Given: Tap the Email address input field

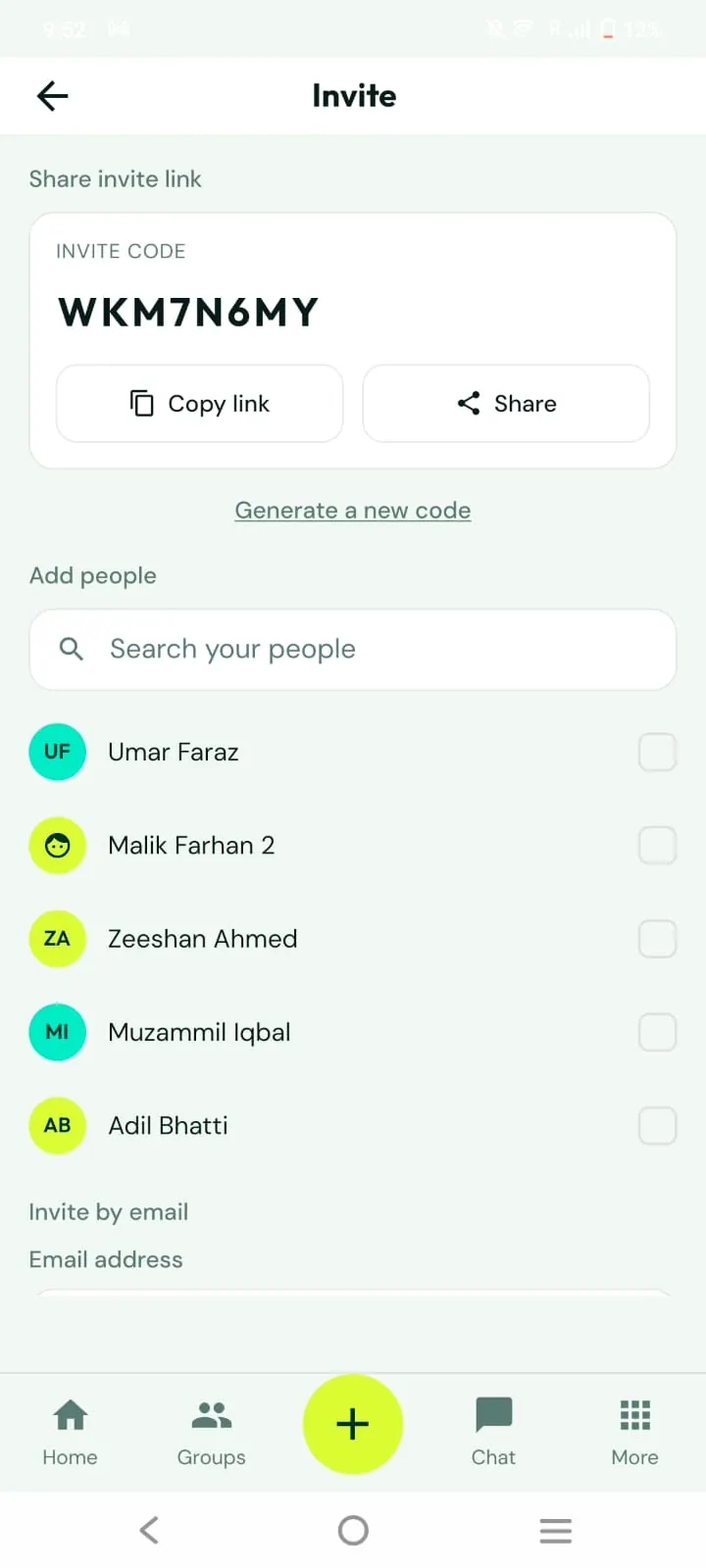Looking at the screenshot, I should coord(353,1294).
